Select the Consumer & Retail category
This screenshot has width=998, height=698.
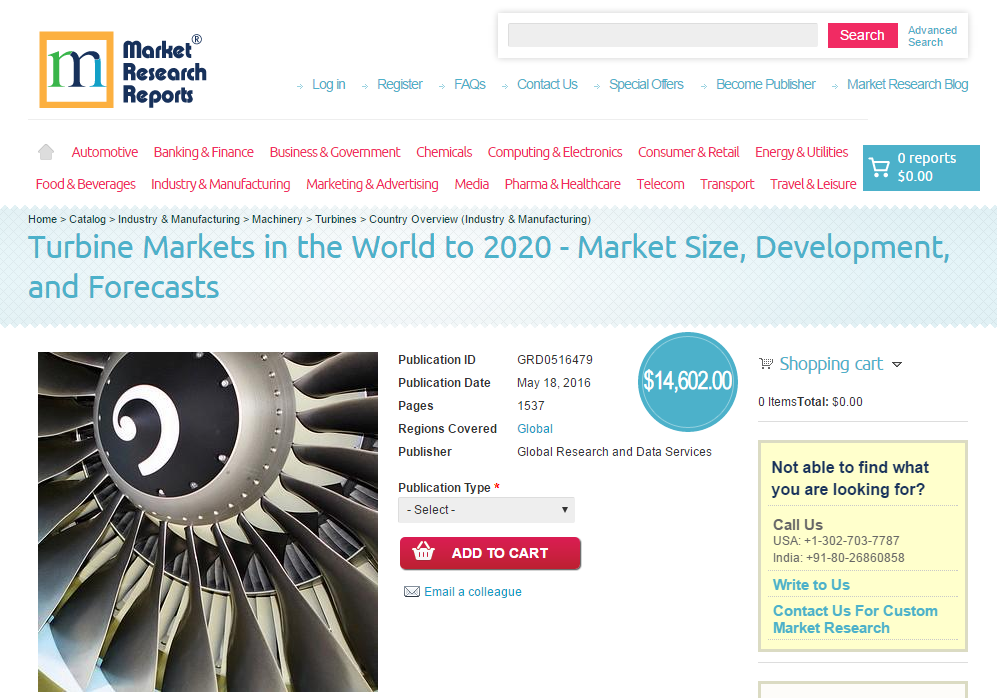click(x=689, y=152)
